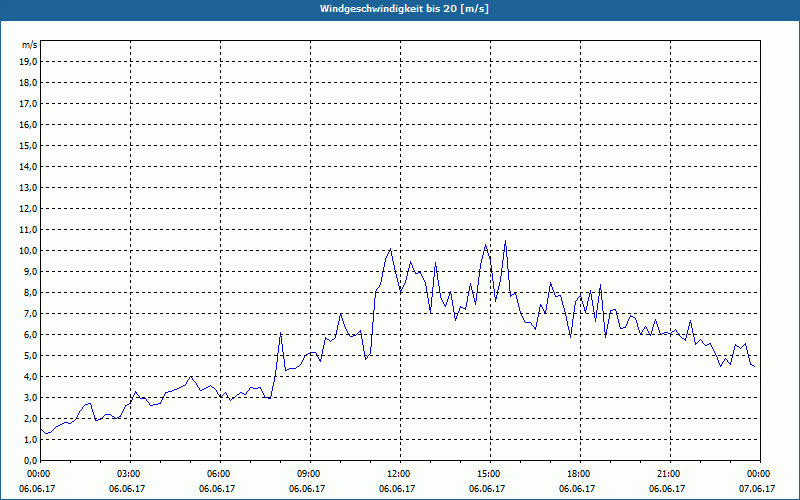The image size is (800, 500).
Task: Click the 21:00 time axis label
Action: (670, 474)
